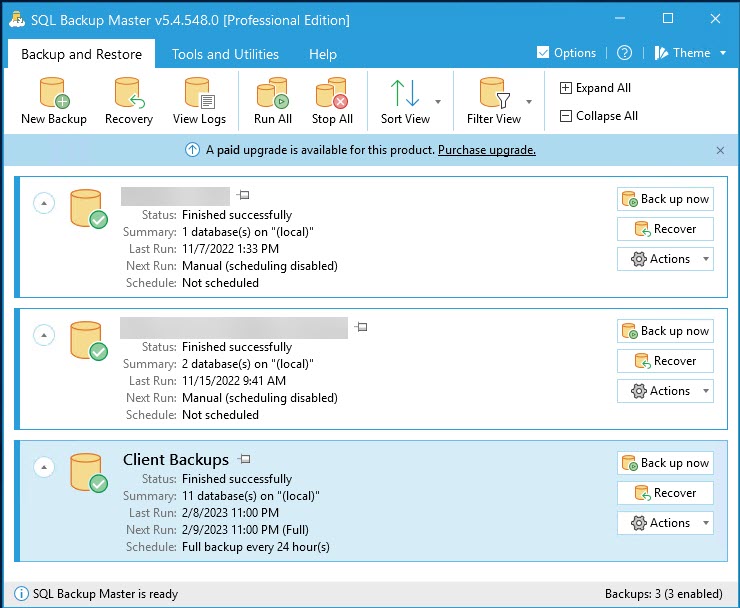Click Recover for the 1 database(s) job

click(x=665, y=229)
